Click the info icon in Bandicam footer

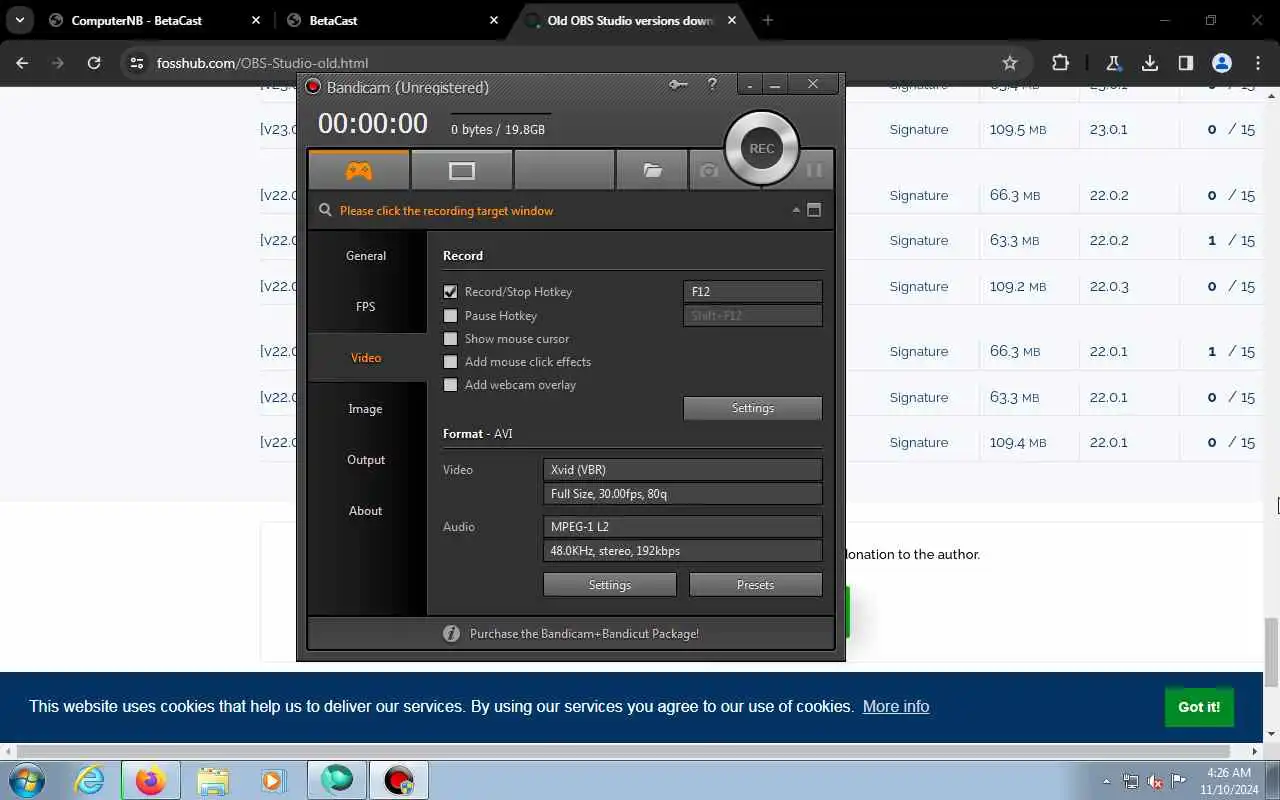pos(451,633)
